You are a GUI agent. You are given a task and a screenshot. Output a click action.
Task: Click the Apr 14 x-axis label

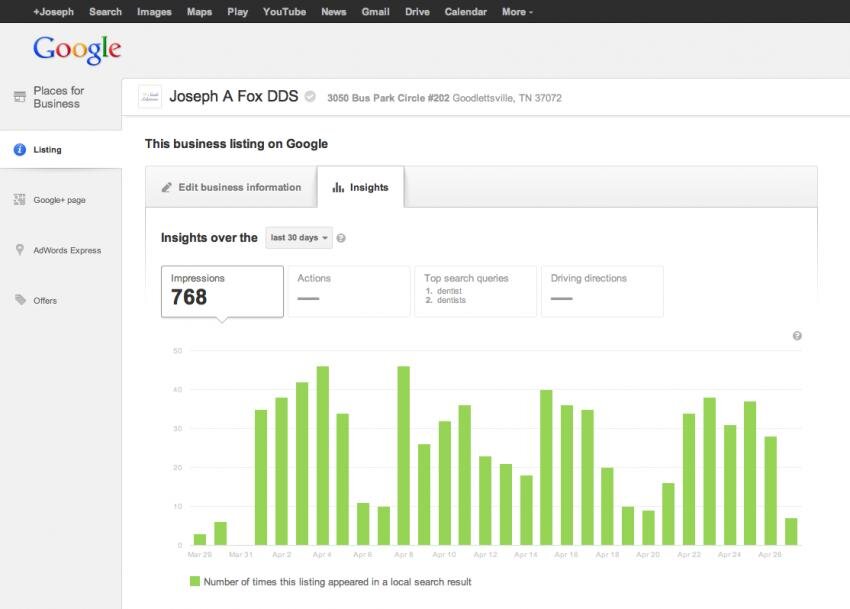coord(526,554)
